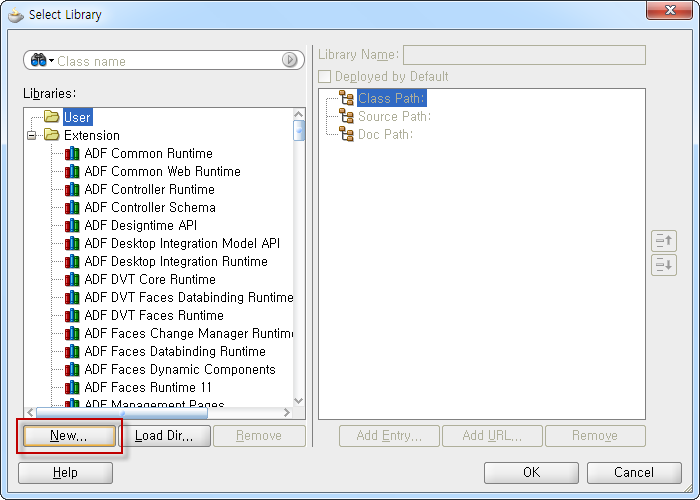Click the ADF DVT Faces Runtime icon
The height and width of the screenshot is (500, 700).
point(72,315)
